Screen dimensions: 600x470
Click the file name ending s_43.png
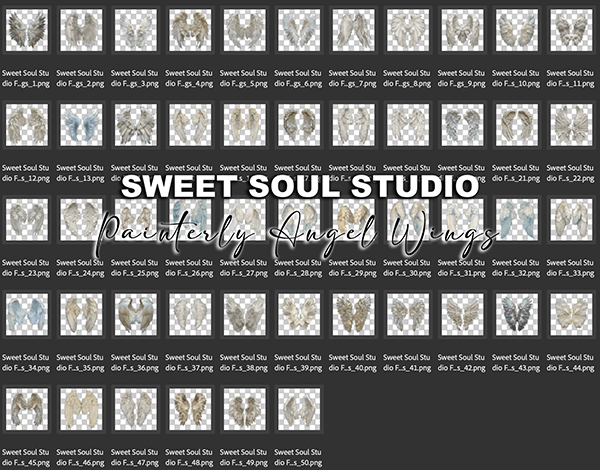coord(516,362)
